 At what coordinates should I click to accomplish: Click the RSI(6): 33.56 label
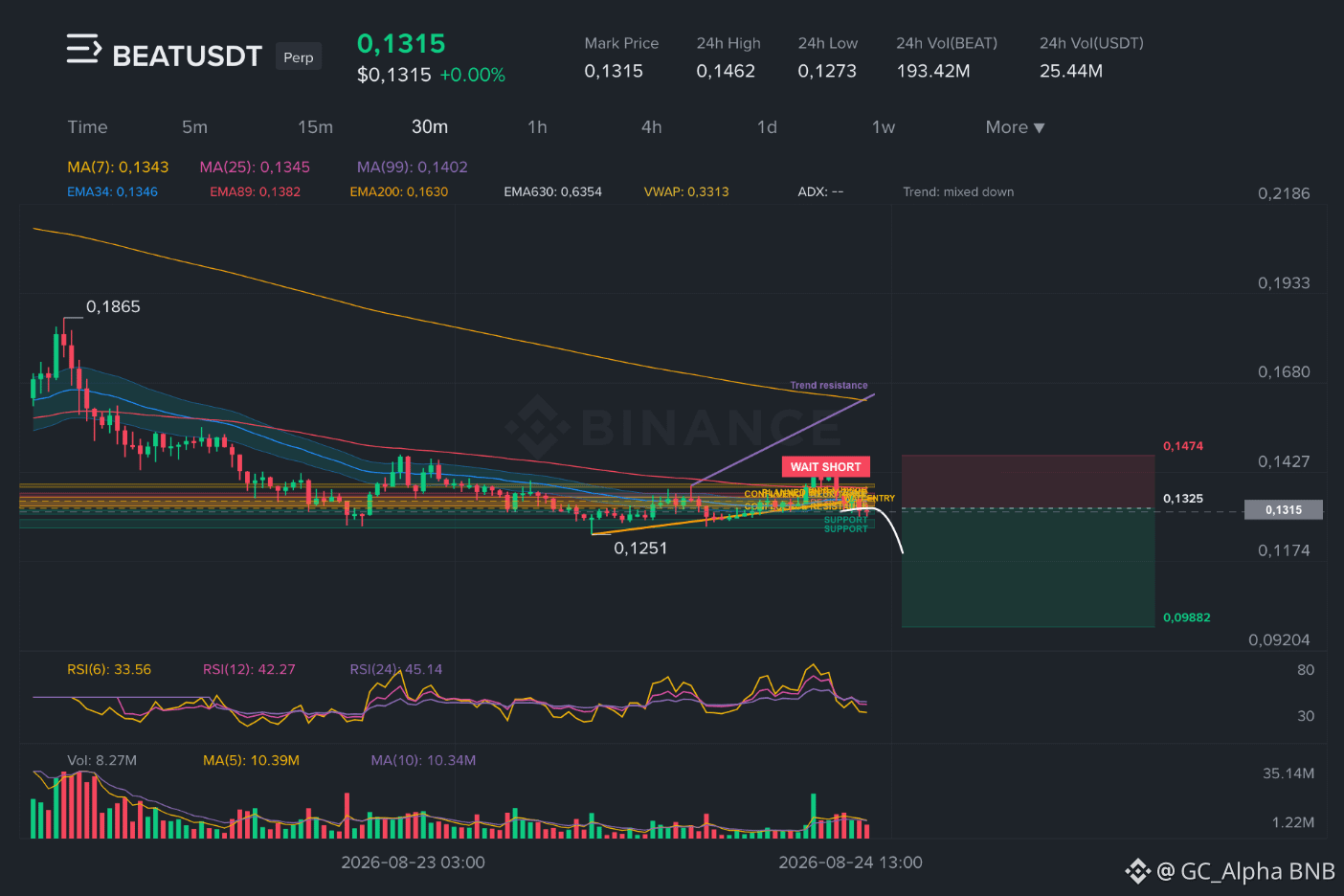pyautogui.click(x=109, y=669)
